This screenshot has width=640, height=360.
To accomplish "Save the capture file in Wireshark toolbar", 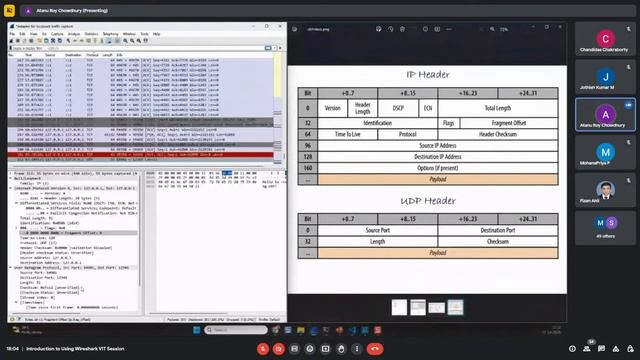I will click(x=46, y=41).
